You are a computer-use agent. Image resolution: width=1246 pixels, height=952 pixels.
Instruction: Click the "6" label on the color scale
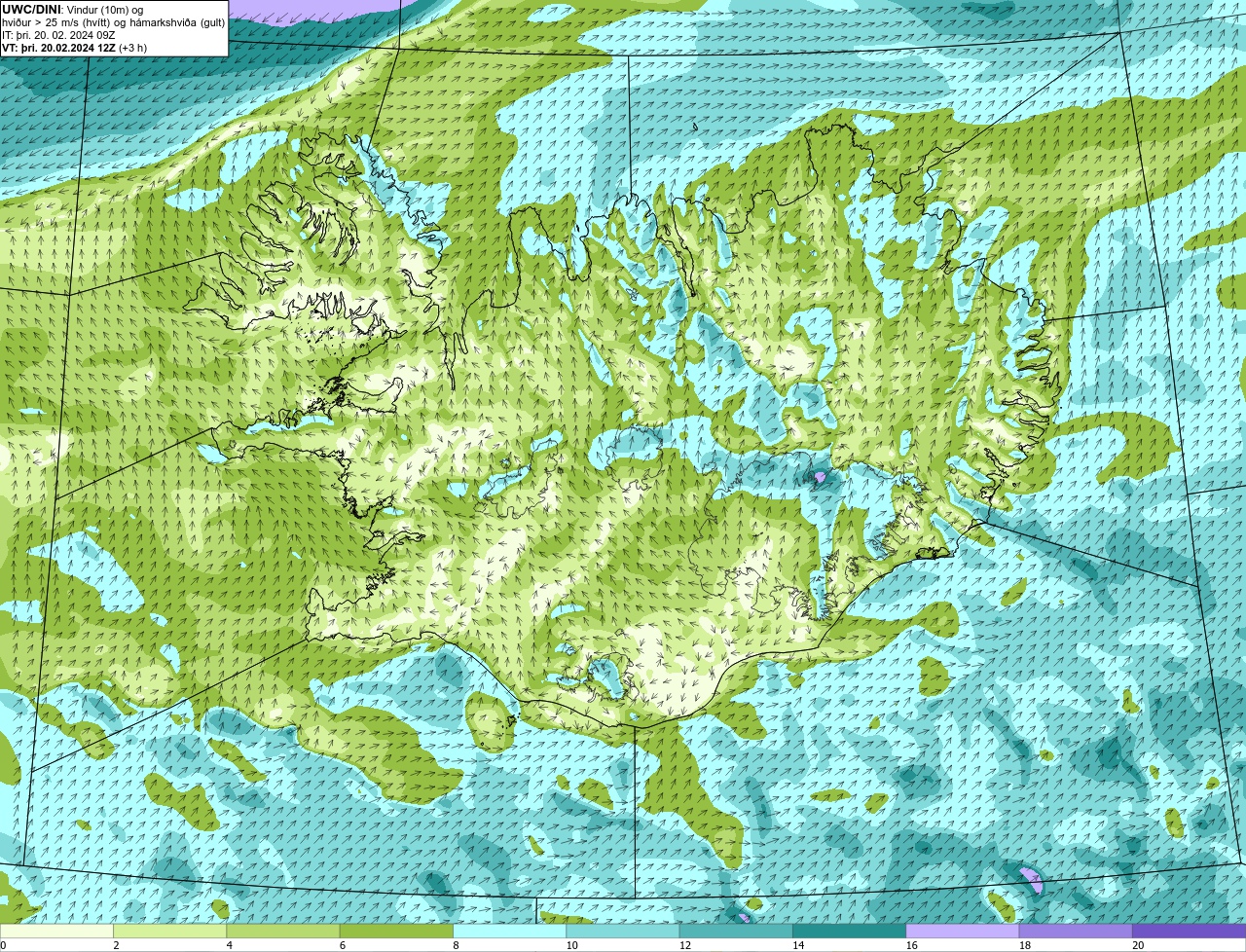point(343,945)
